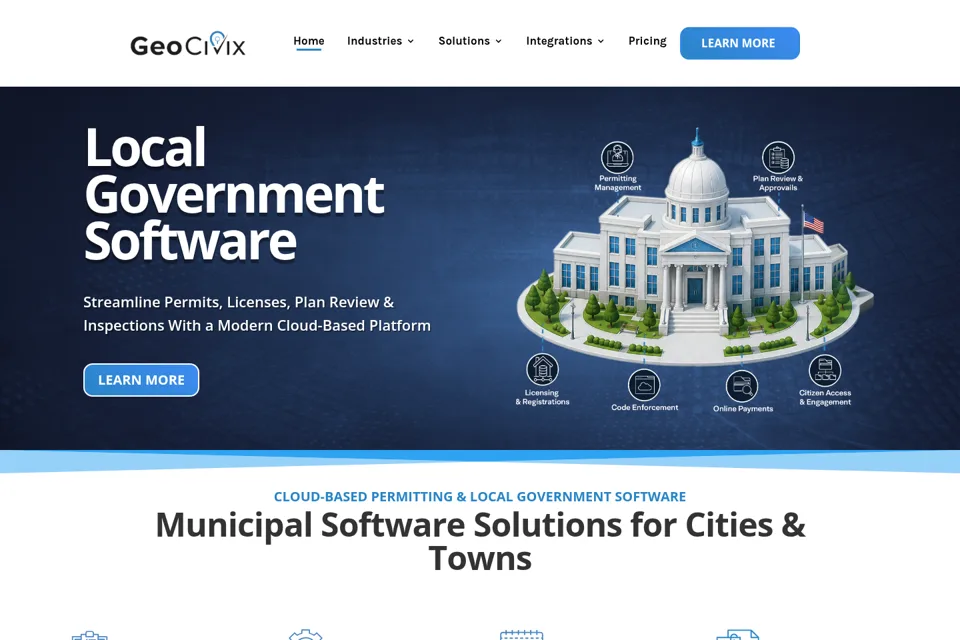Screen dimensions: 960x640
Task: Click the Plan Review & Approvals icon
Action: coord(778,157)
